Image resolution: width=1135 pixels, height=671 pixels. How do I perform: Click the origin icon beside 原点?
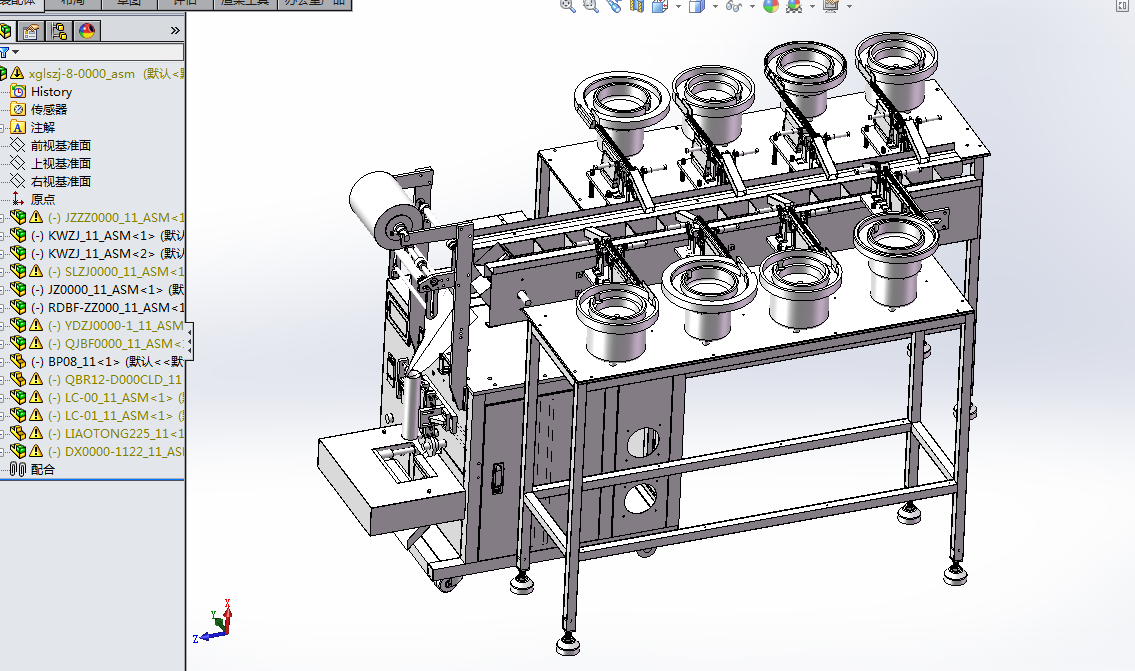(18, 199)
